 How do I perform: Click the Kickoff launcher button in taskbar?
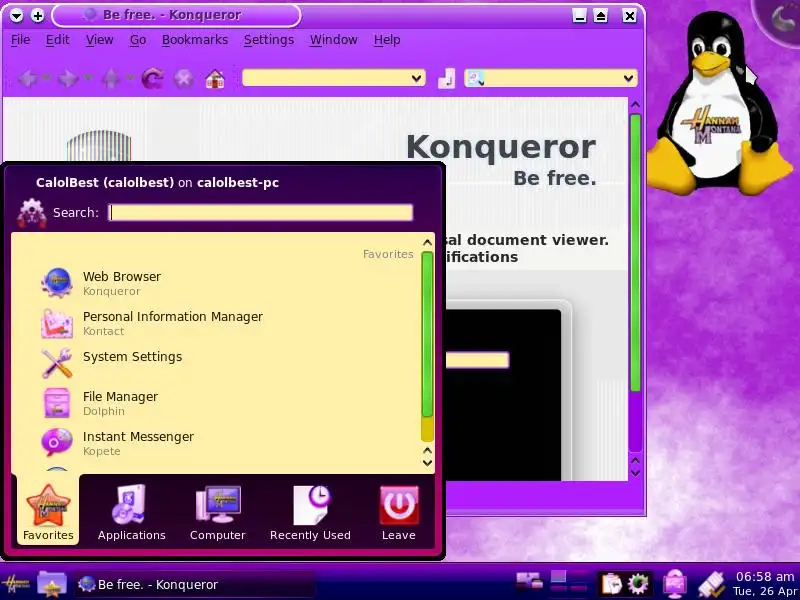point(15,584)
